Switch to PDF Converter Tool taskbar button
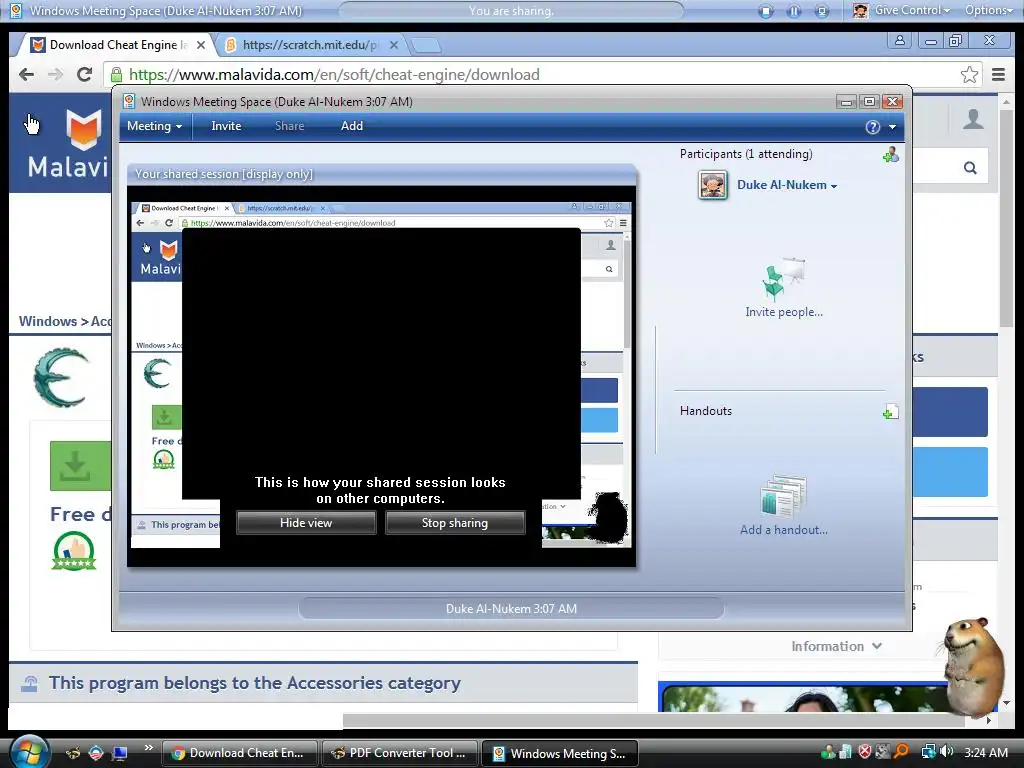Viewport: 1024px width, 768px height. click(400, 753)
